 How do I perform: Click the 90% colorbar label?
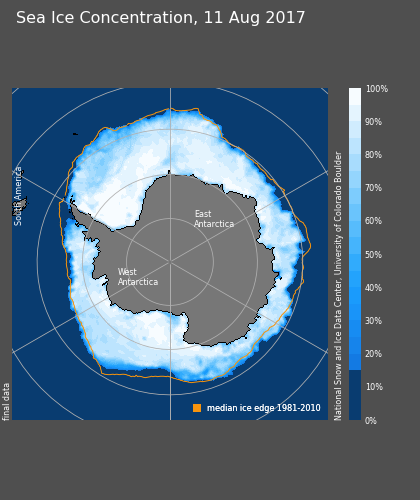pos(373,122)
